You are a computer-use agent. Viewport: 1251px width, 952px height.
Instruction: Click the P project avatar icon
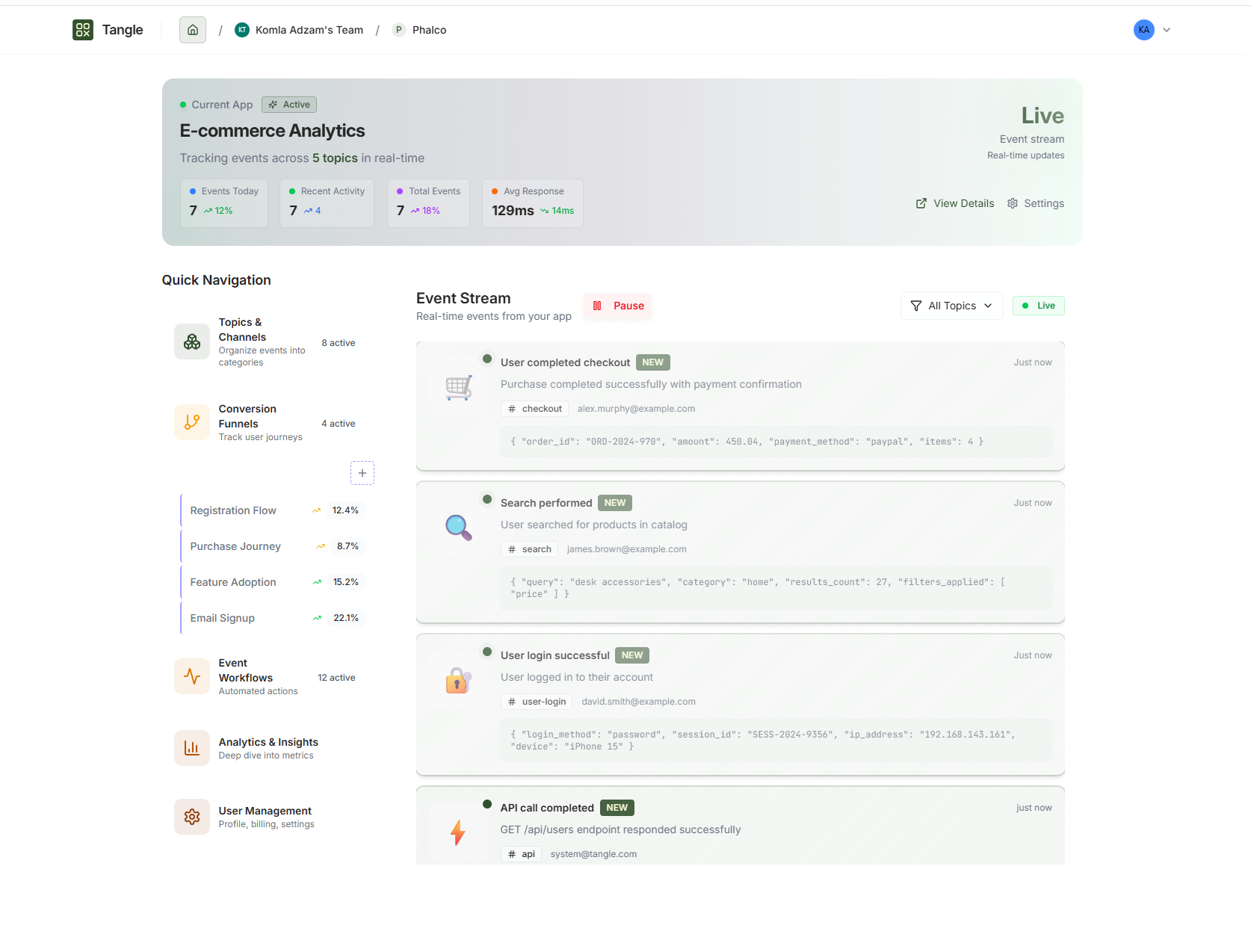[x=399, y=30]
